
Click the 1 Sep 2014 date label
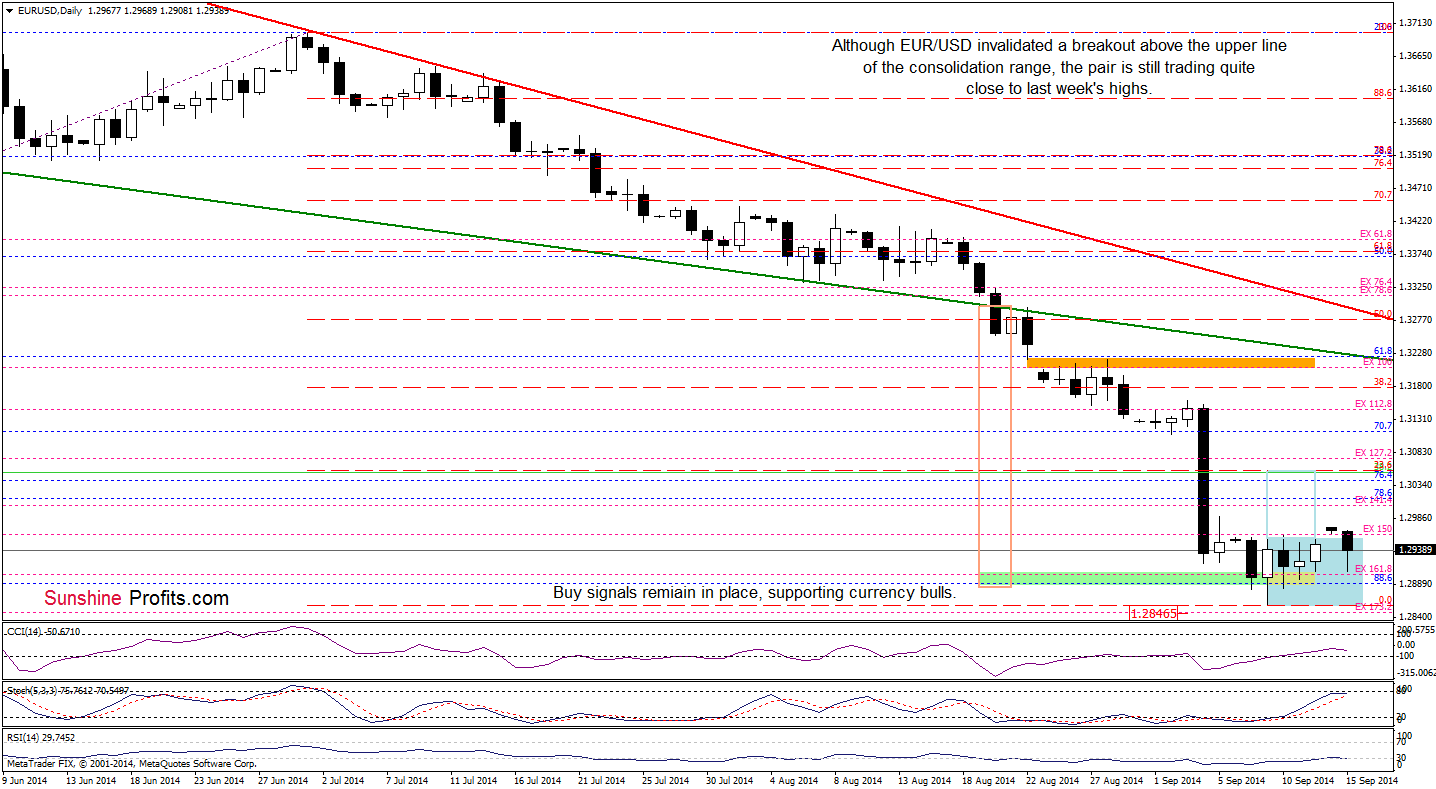(1180, 779)
